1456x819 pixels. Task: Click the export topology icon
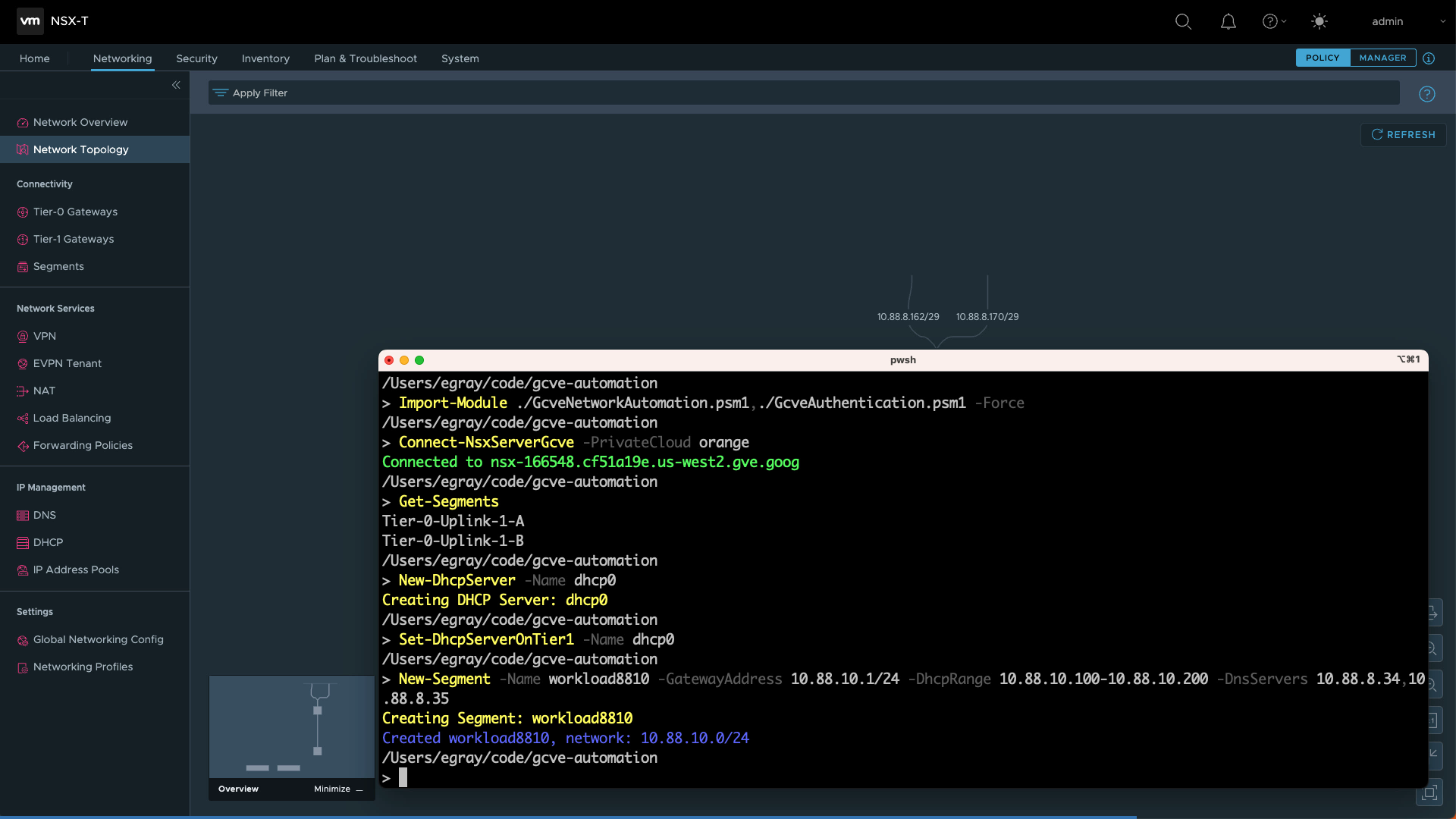coord(1433,612)
